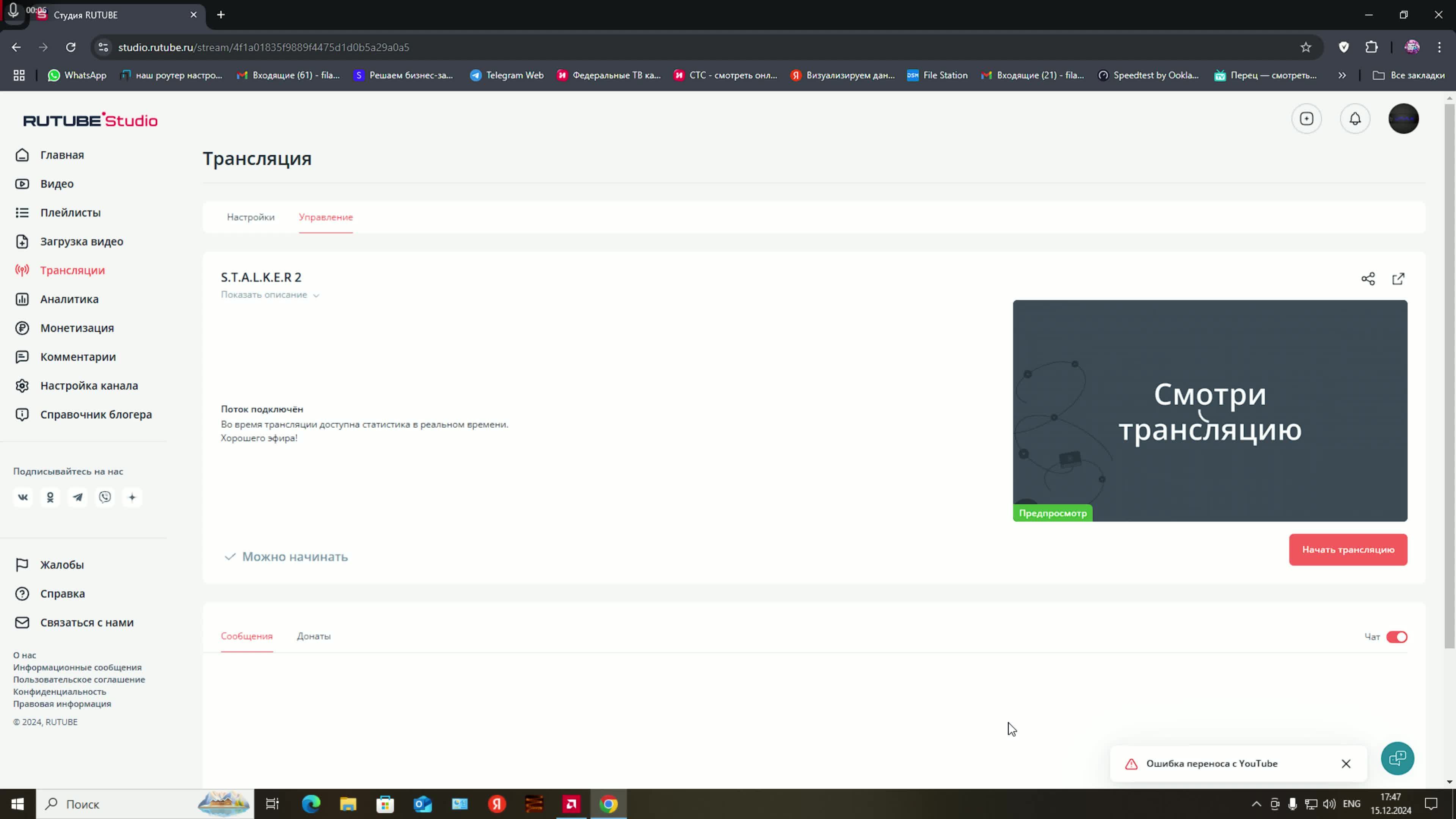
Task: Open Пользовательское соглашение link
Action: coord(79,679)
